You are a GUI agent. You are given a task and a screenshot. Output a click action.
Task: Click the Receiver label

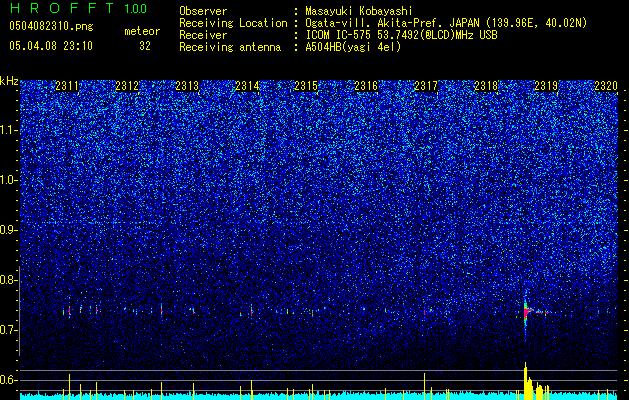click(x=203, y=35)
